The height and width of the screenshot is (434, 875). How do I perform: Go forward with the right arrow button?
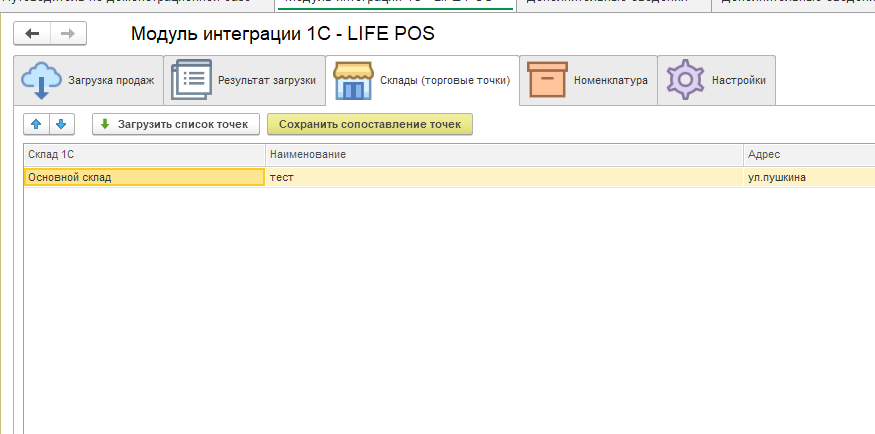tap(68, 33)
